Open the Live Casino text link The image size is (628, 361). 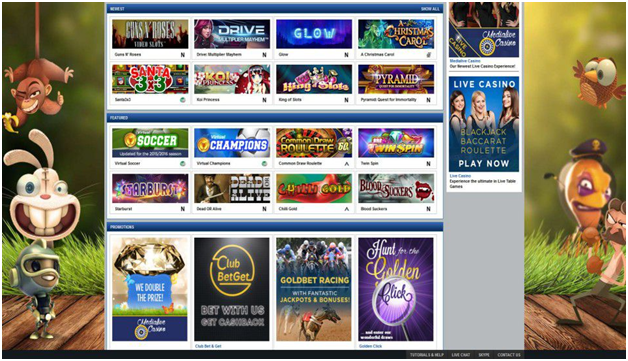[460, 176]
